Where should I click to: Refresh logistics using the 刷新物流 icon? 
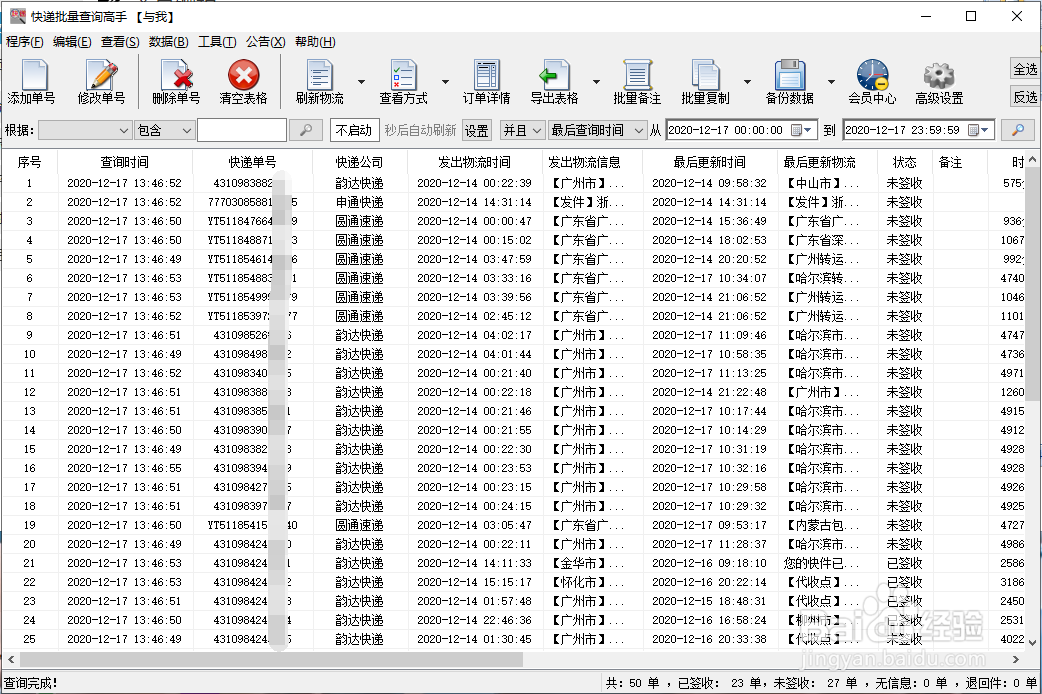(318, 80)
